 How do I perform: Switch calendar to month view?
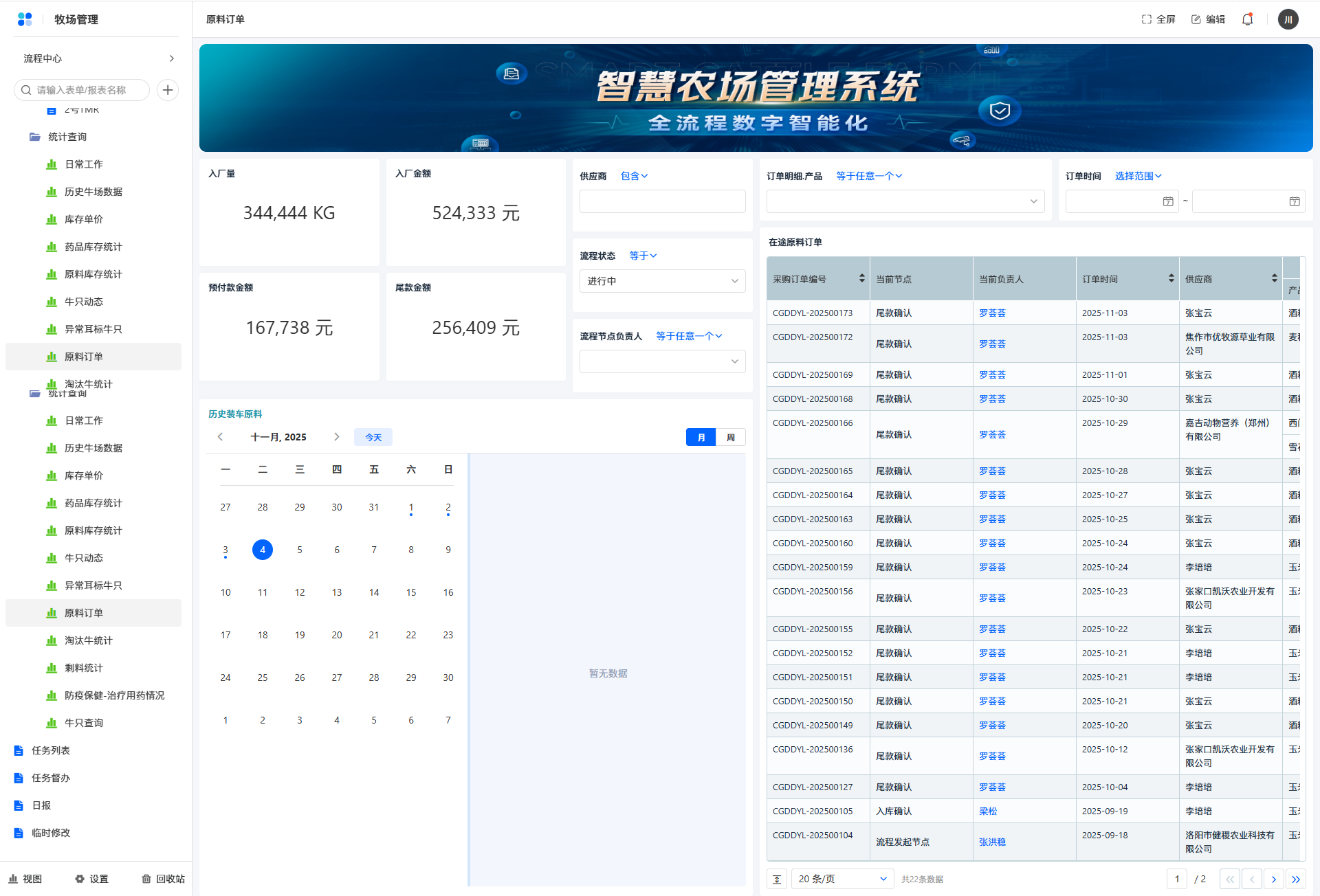coord(701,437)
